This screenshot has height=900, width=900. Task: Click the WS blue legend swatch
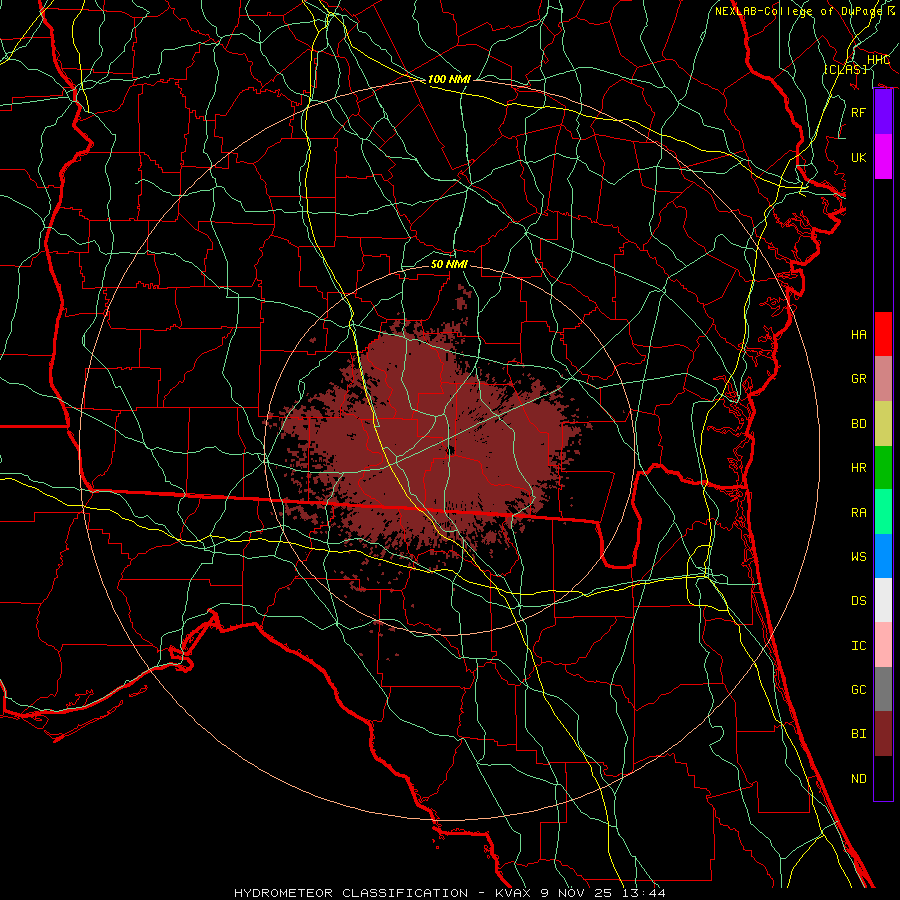[x=883, y=556]
